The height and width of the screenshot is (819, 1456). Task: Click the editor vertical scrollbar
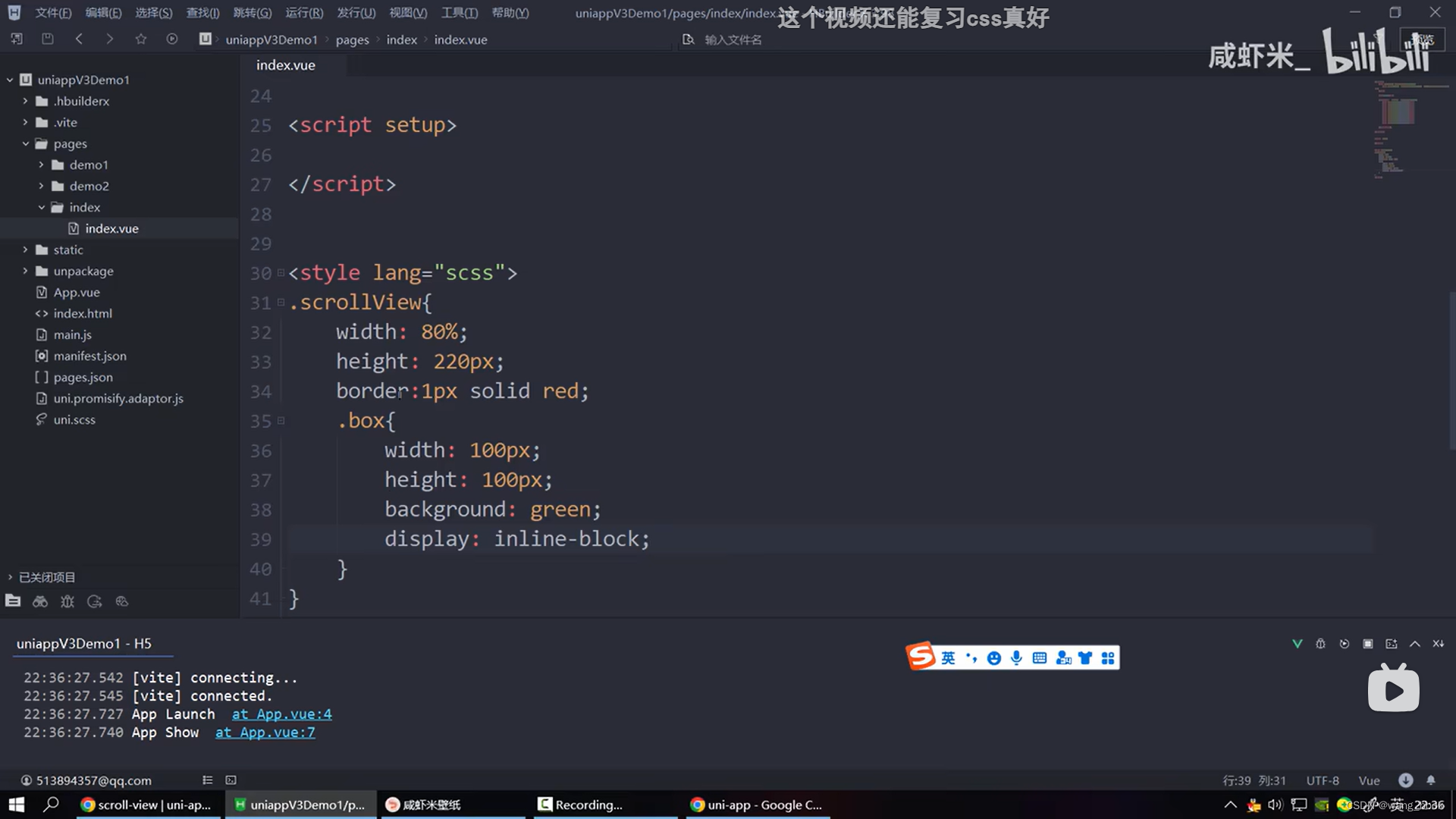click(x=1452, y=372)
